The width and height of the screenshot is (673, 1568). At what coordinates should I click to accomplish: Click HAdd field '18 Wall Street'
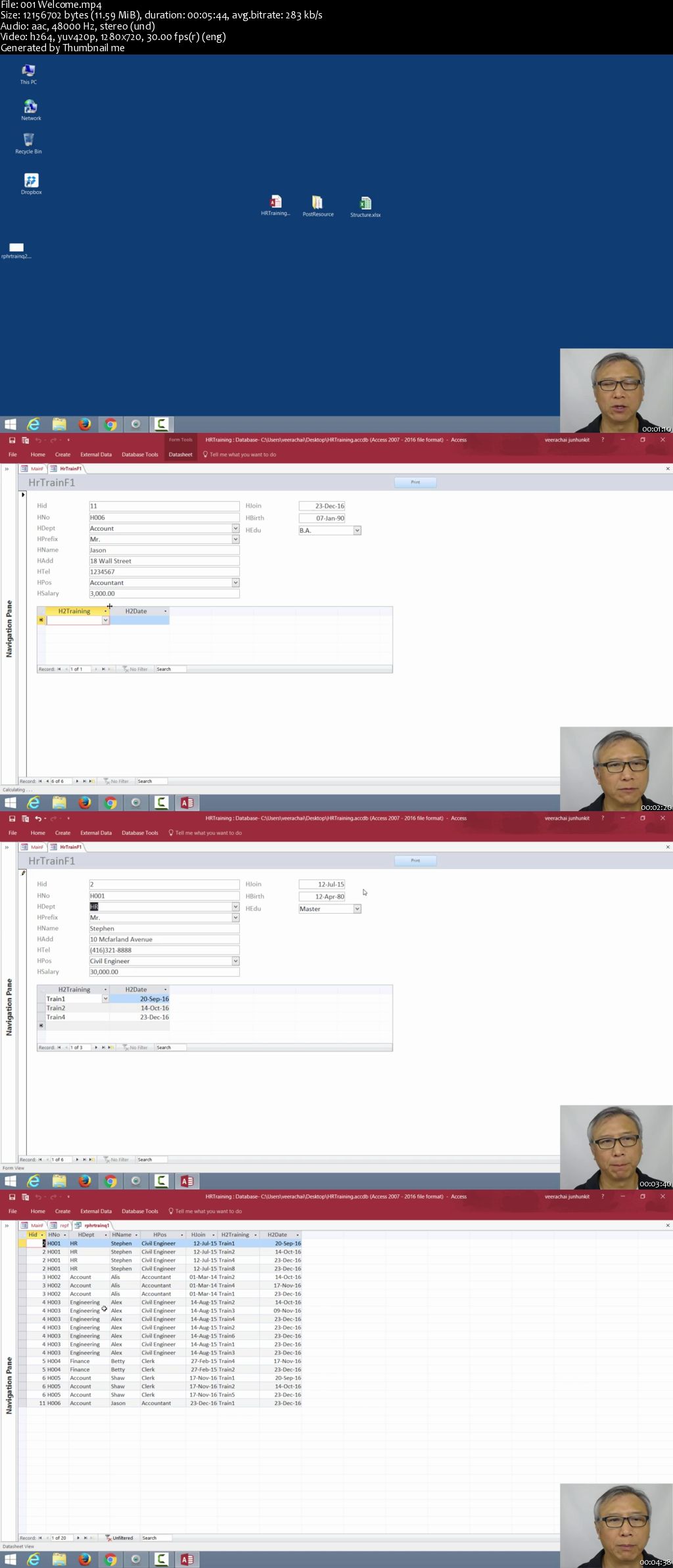[164, 561]
